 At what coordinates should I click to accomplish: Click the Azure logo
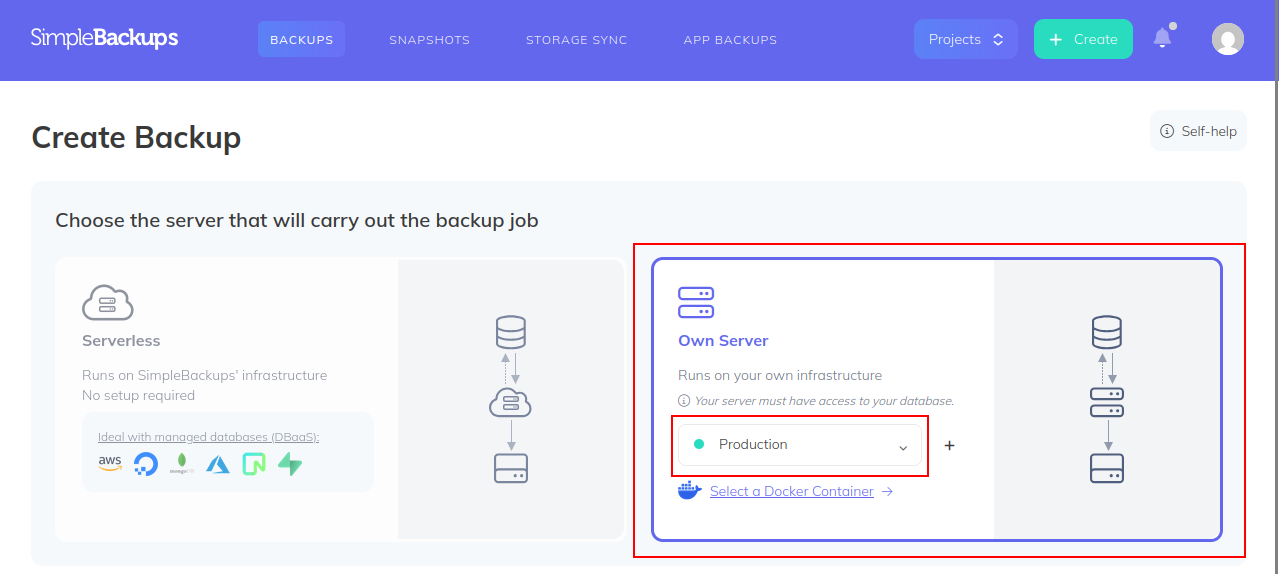coord(218,463)
